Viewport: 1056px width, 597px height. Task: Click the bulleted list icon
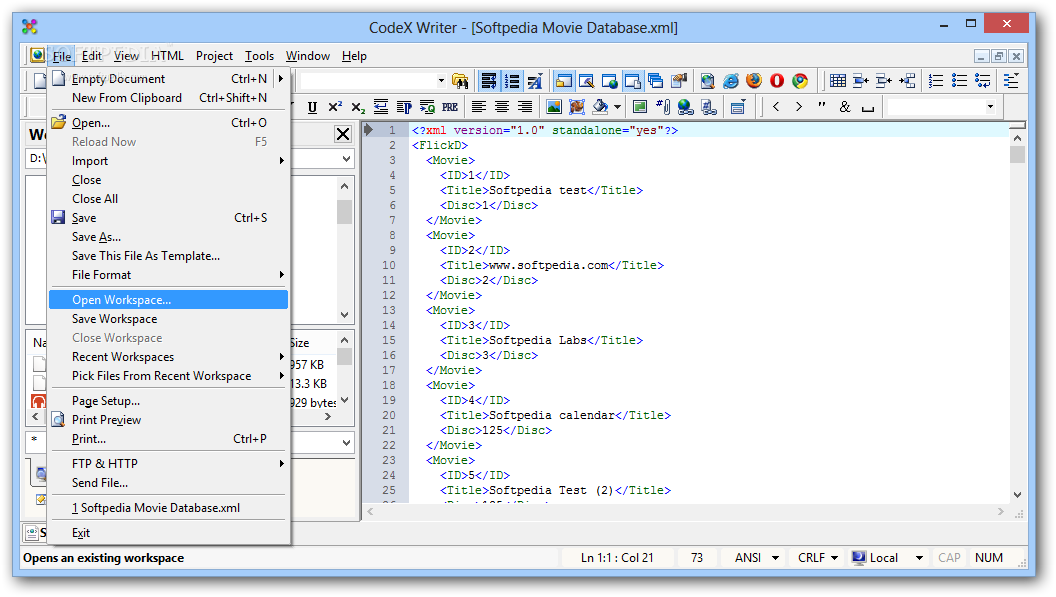(x=959, y=82)
